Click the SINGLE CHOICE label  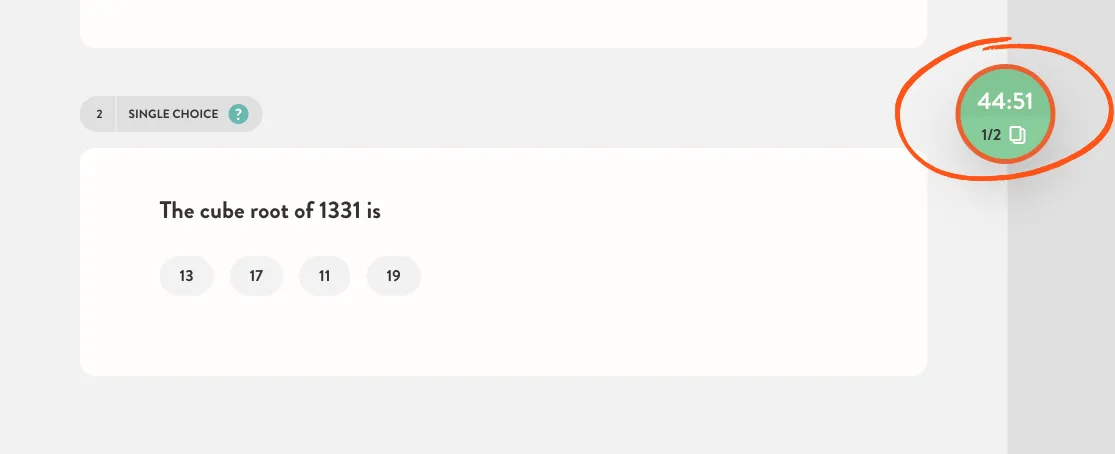click(174, 114)
